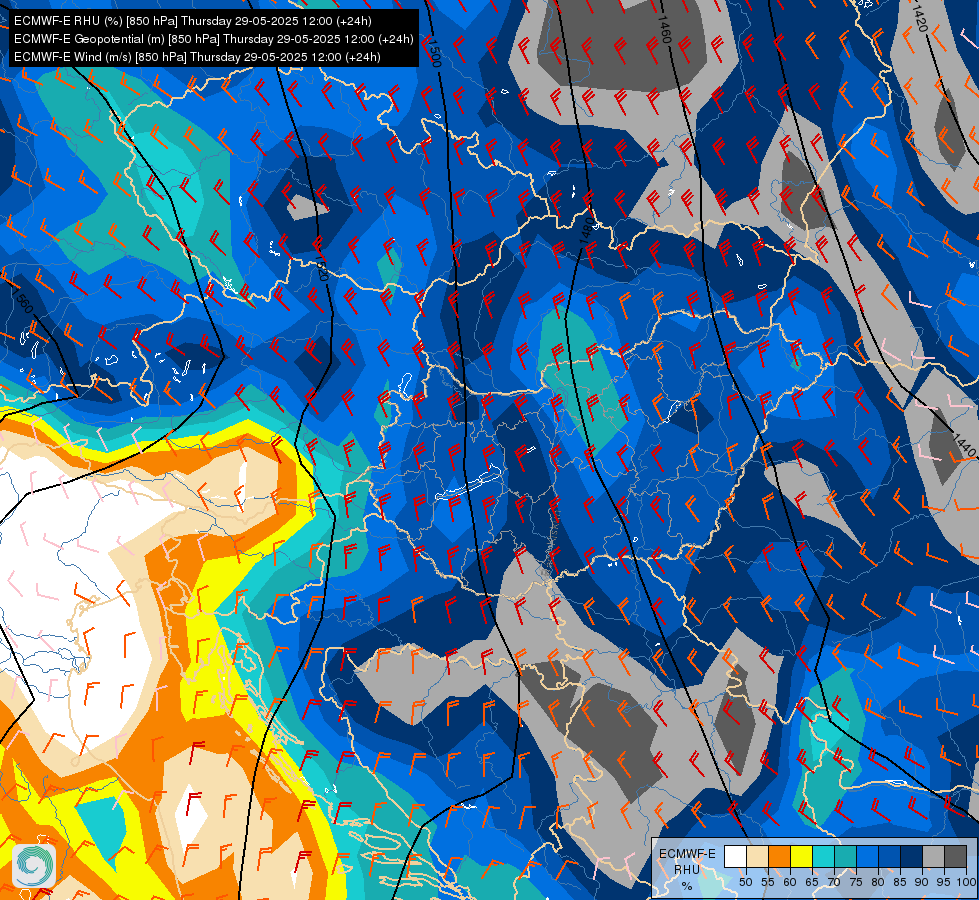Screen dimensions: 979x900
Task: Click the legend tick value 80
Action: pyautogui.click(x=878, y=882)
